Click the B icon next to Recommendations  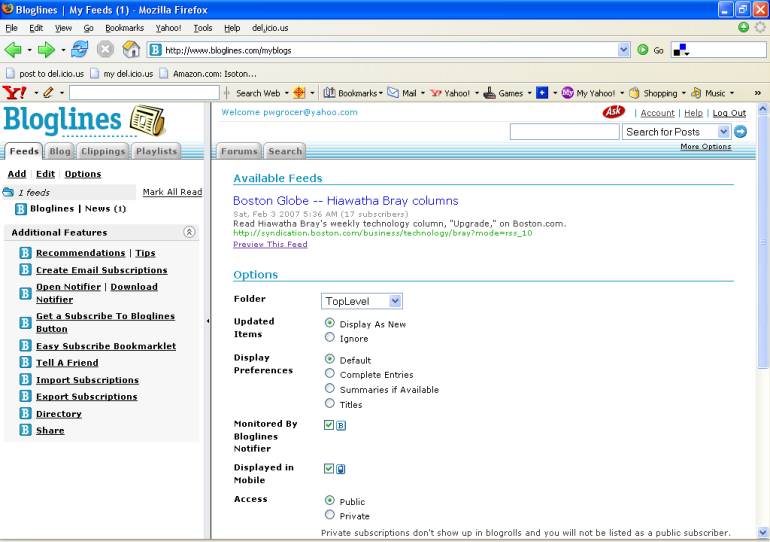point(26,253)
